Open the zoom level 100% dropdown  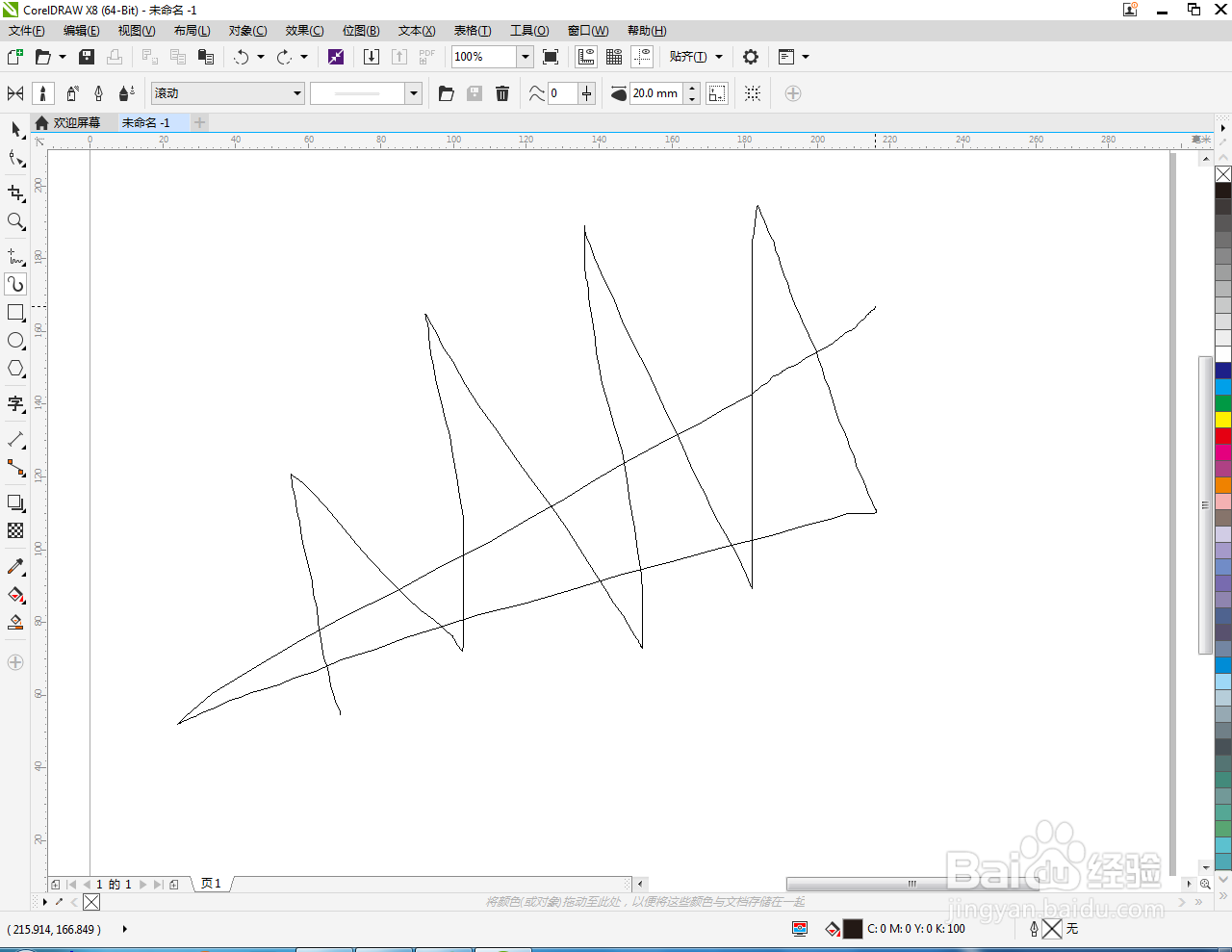(526, 57)
